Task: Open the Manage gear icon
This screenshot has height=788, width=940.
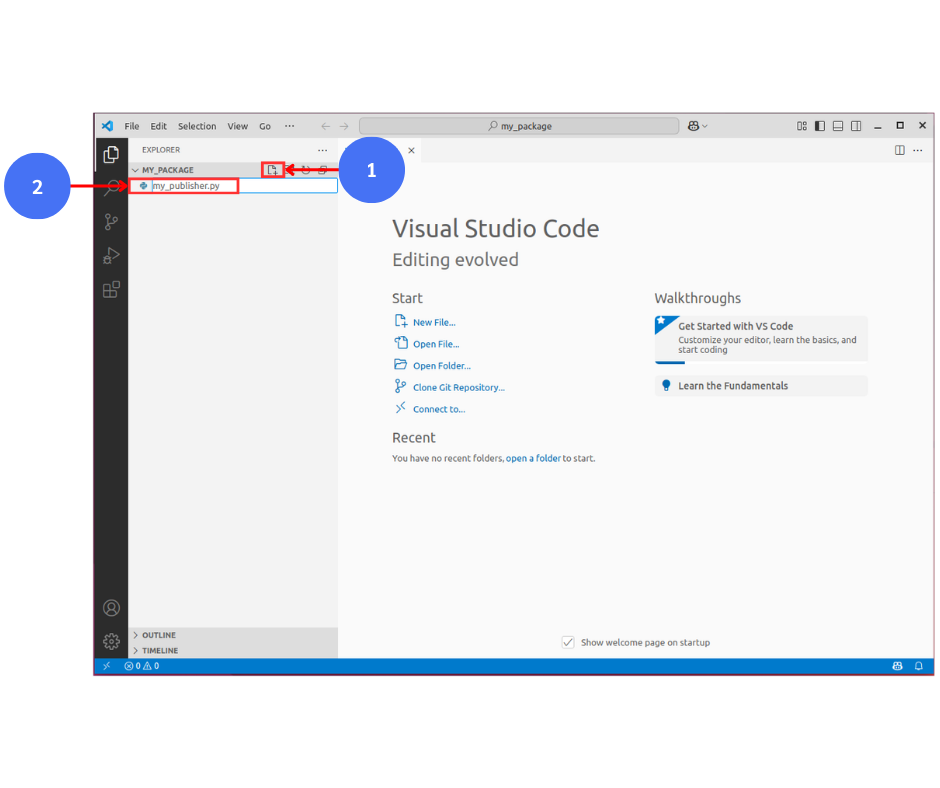Action: click(x=111, y=641)
